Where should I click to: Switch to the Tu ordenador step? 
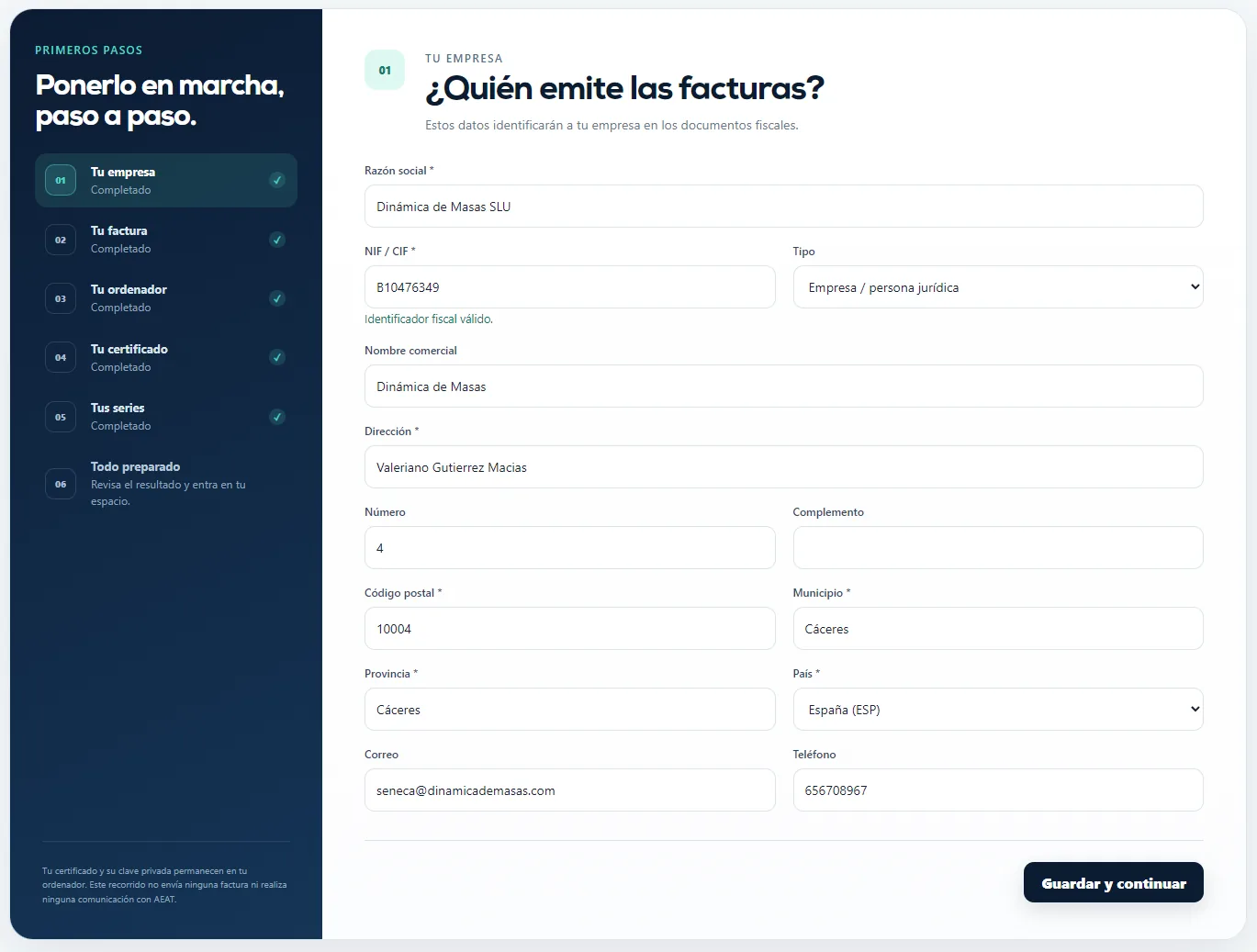166,298
